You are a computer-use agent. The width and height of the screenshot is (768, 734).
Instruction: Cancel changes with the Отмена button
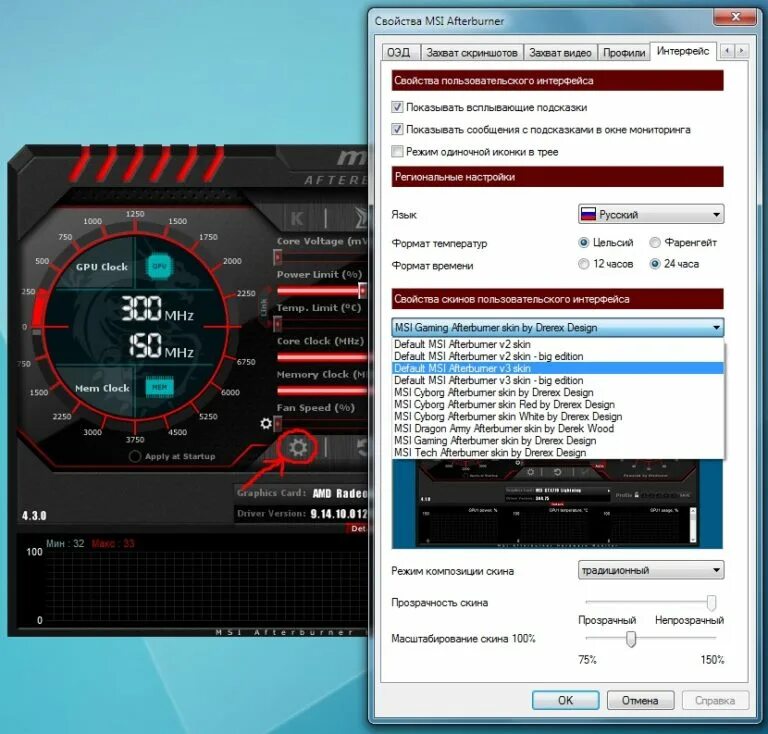[640, 700]
